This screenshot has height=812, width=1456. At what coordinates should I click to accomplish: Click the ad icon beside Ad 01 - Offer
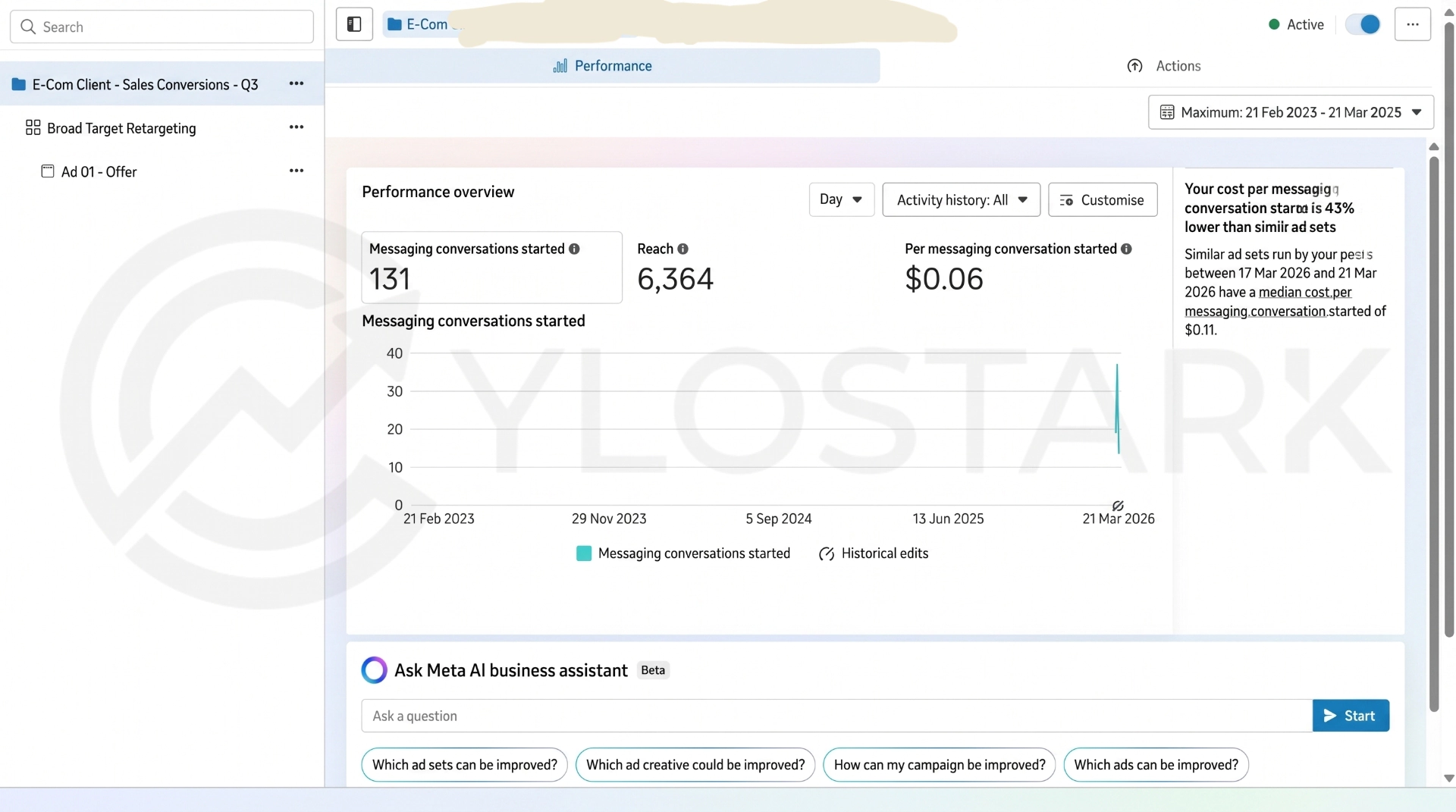(x=47, y=171)
